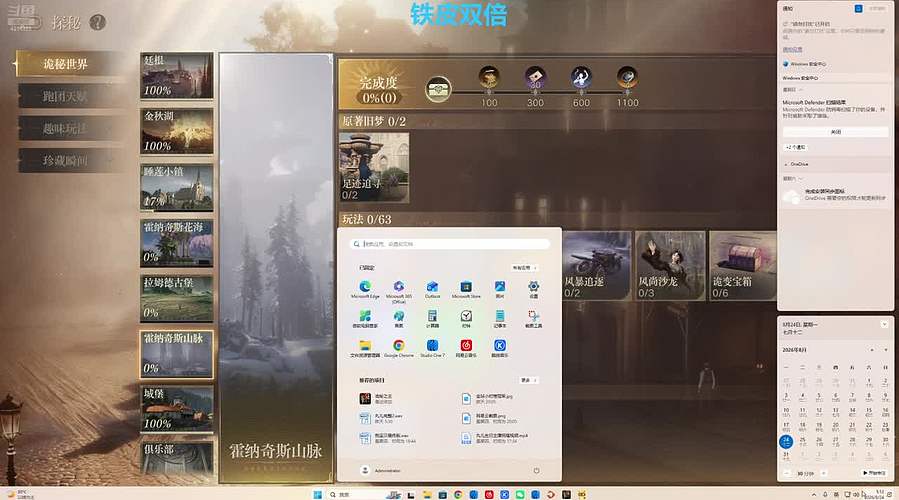The image size is (899, 500).
Task: Select the 俱乐部 region thumbnail
Action: 177,458
